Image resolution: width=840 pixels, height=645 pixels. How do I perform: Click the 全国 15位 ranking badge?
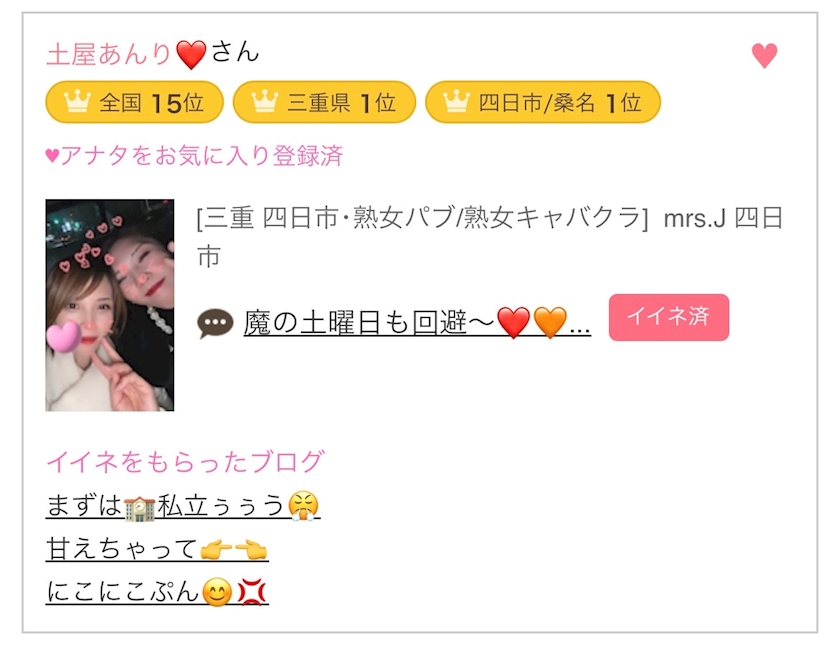coord(134,102)
